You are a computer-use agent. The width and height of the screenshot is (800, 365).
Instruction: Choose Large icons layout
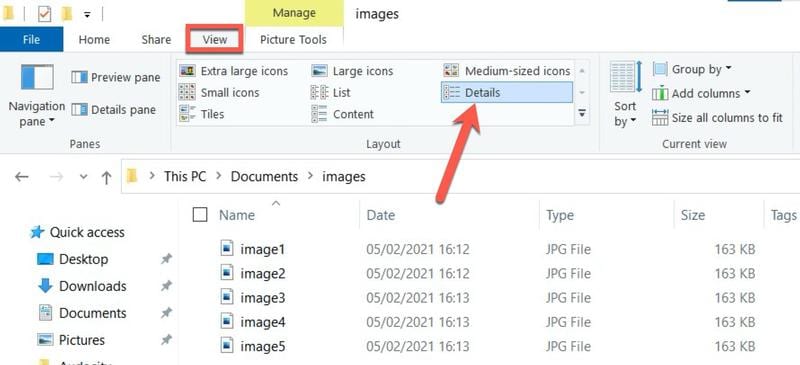(352, 71)
